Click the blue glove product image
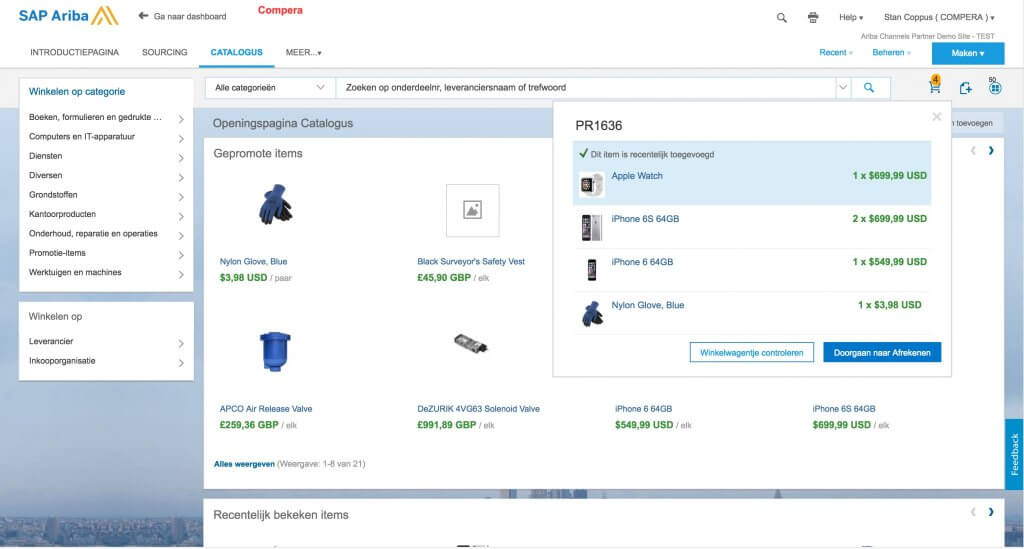1024x549 pixels. click(275, 204)
